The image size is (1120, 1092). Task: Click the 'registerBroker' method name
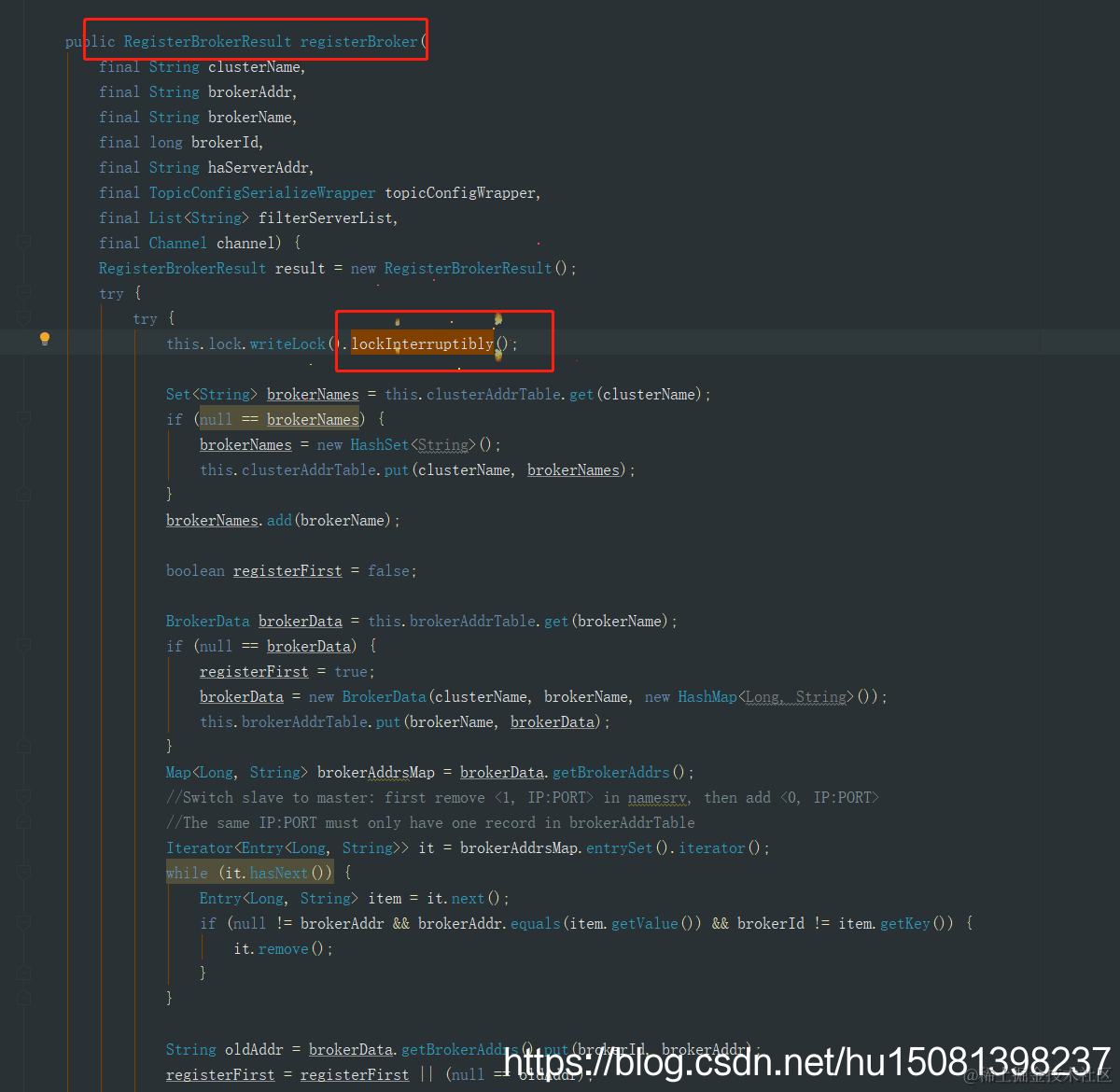pos(358,41)
